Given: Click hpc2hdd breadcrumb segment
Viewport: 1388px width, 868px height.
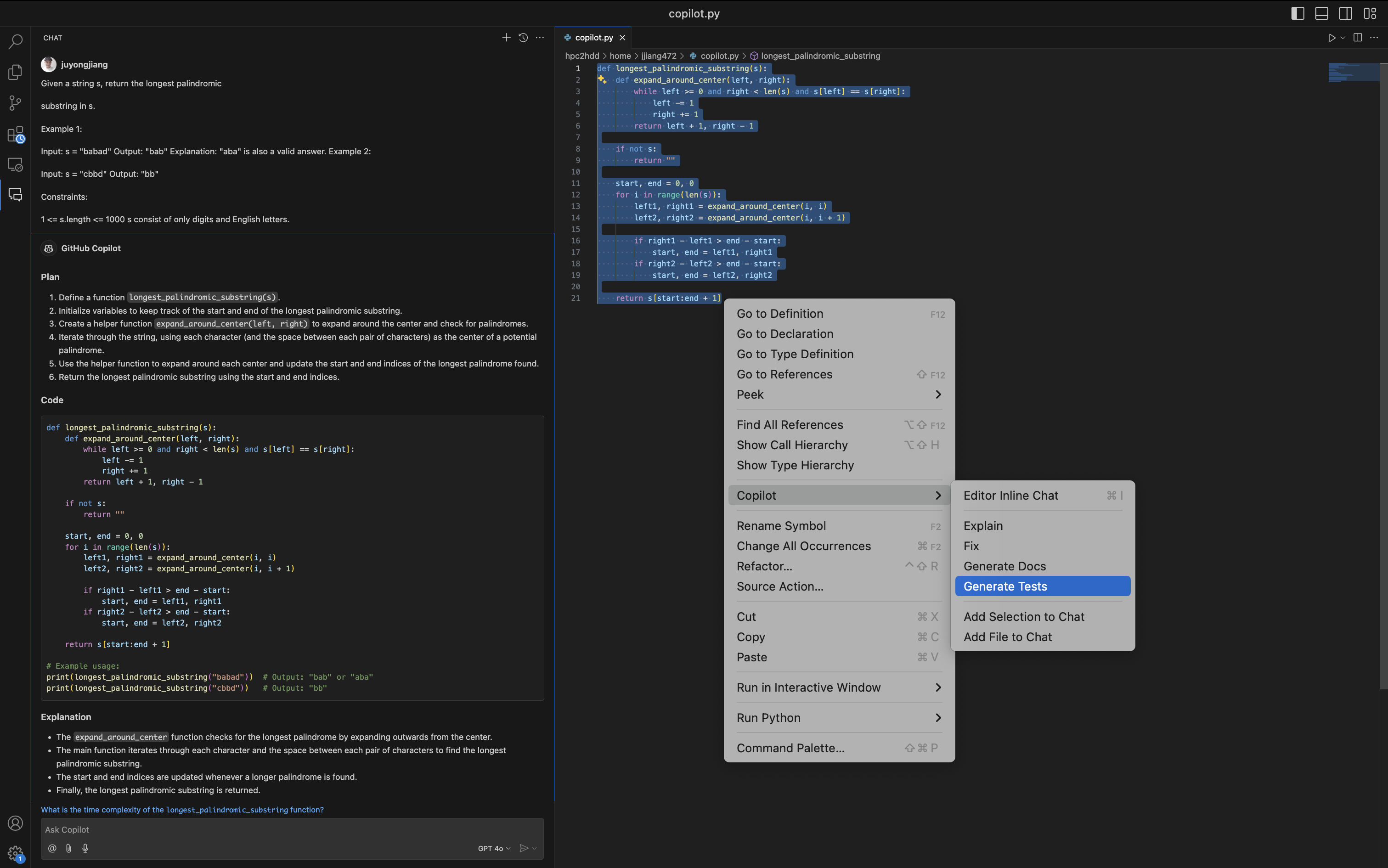Looking at the screenshot, I should [x=581, y=56].
